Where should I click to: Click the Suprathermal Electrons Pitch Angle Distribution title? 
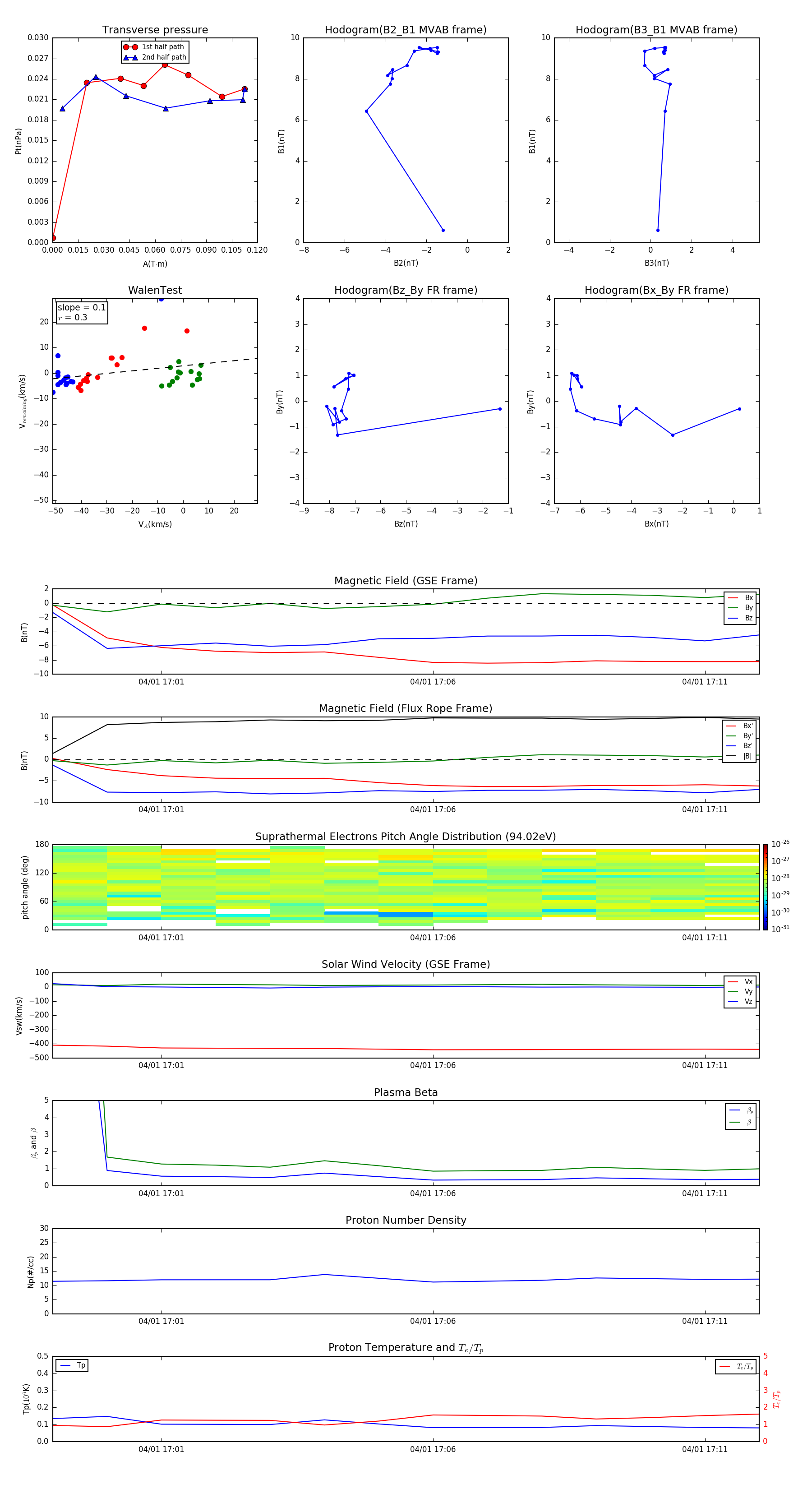[406, 837]
